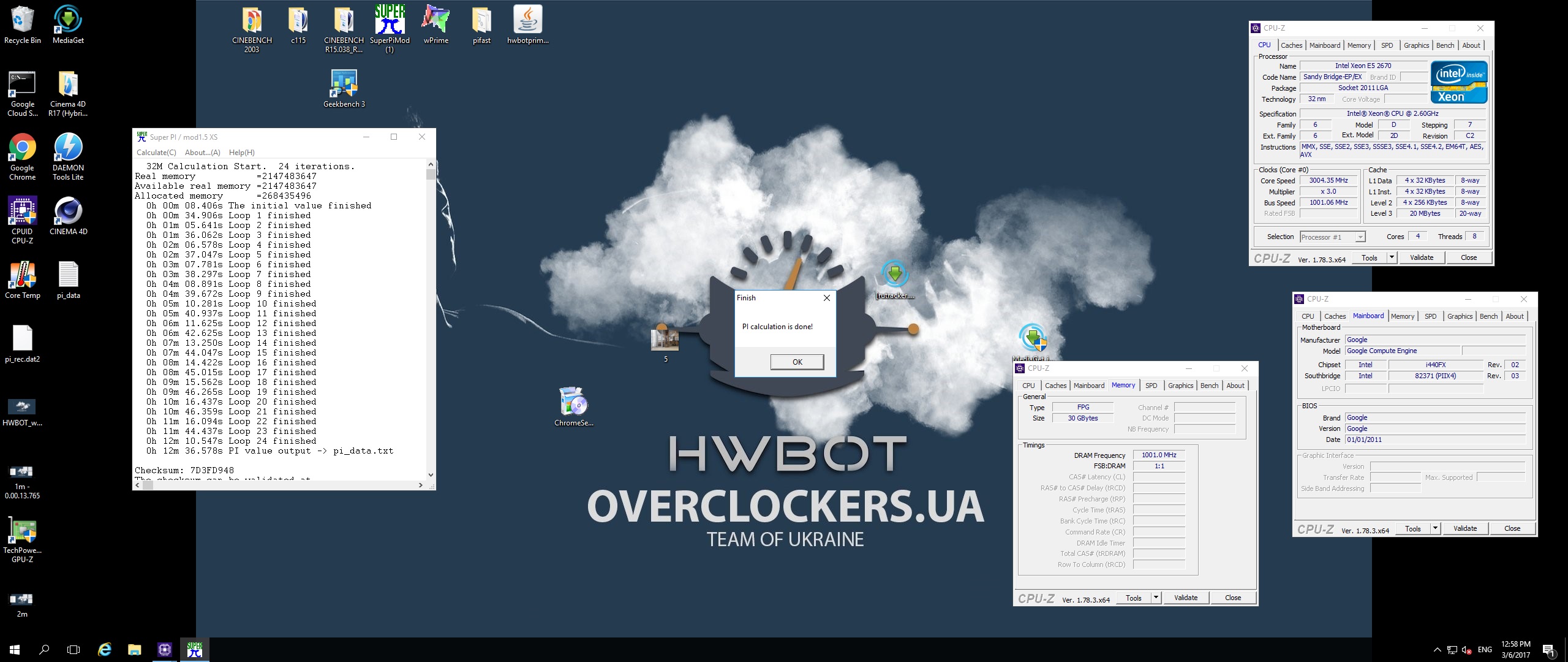The width and height of the screenshot is (1568, 662).
Task: Open the pifast folder icon
Action: [x=481, y=25]
